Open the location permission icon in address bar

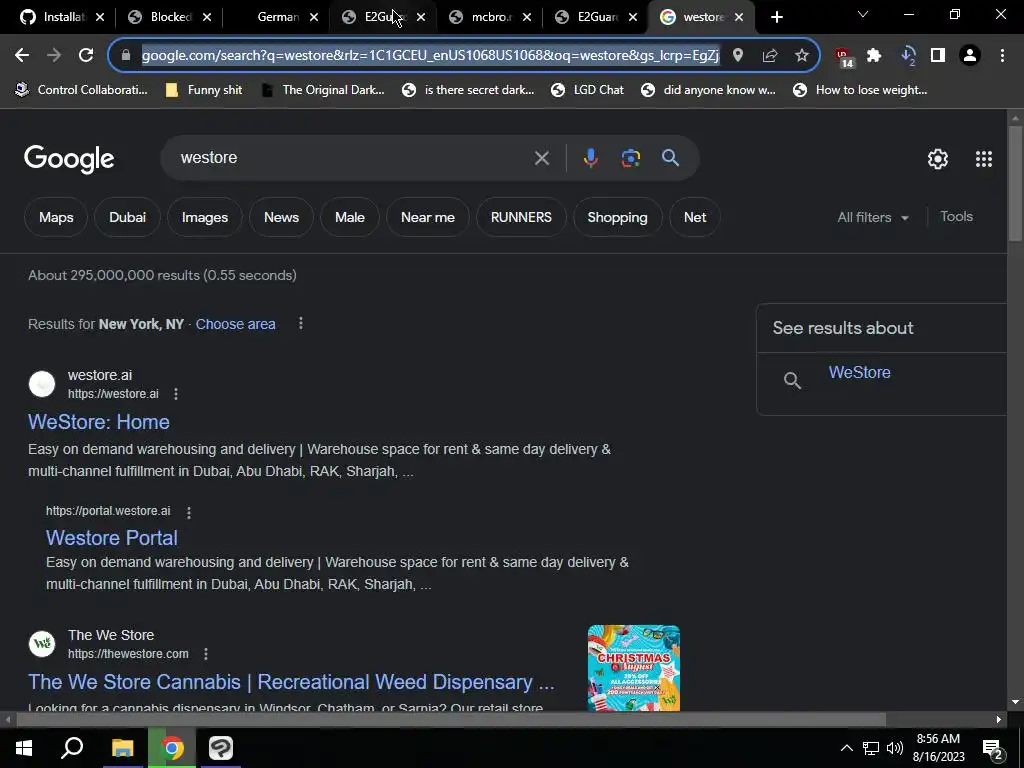click(738, 56)
